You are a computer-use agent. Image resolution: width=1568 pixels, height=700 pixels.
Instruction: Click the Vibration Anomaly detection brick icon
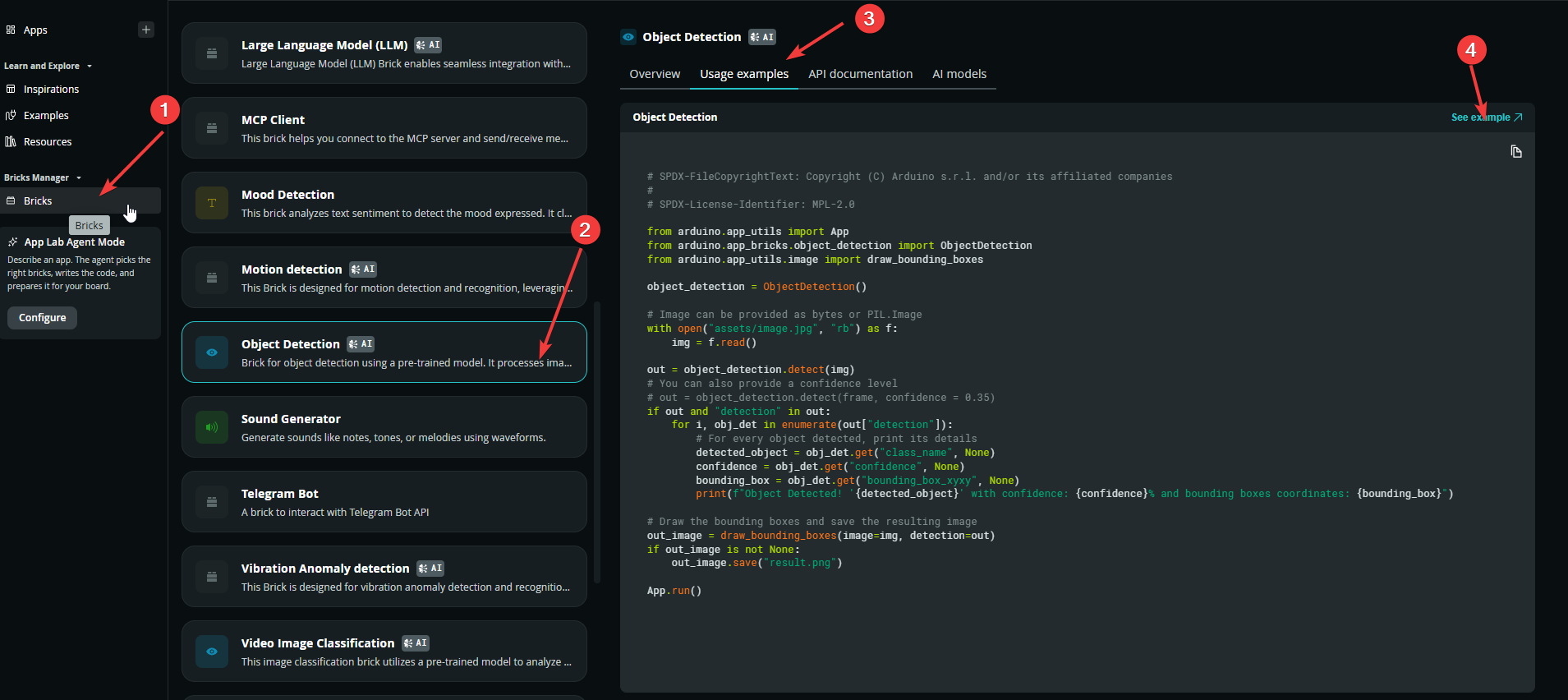coord(212,577)
